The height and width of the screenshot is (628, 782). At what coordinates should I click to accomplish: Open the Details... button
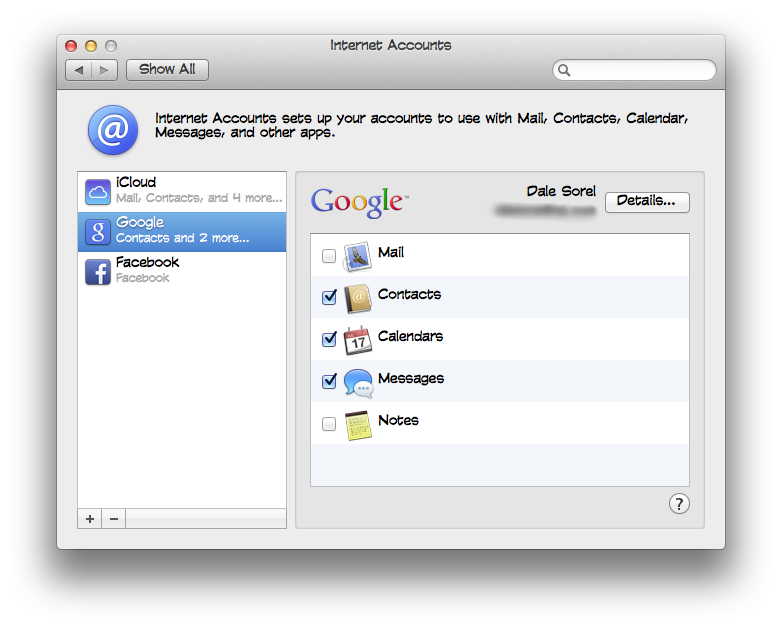(647, 202)
